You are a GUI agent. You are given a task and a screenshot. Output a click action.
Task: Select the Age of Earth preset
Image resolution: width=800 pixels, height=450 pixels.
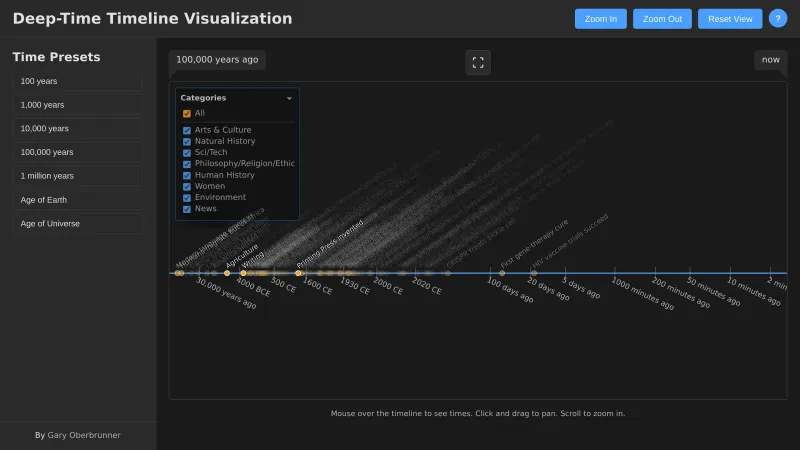(78, 200)
